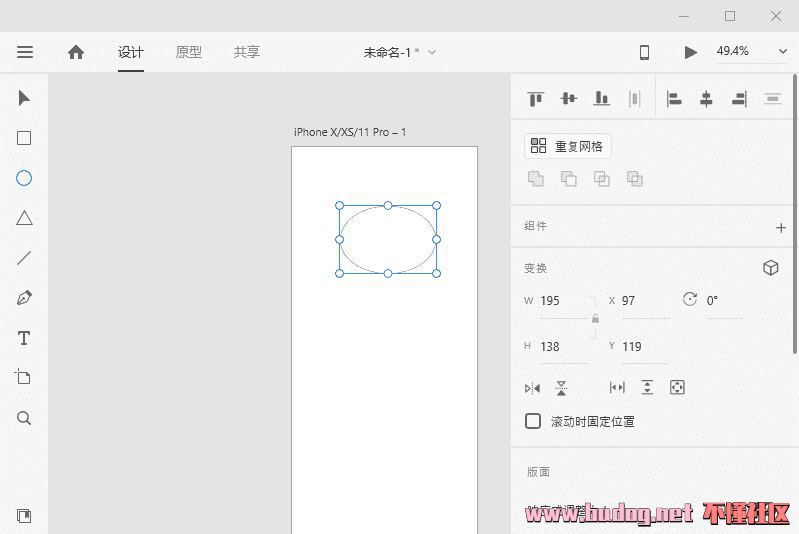Select the Artboard tool
This screenshot has height=534, width=799.
pos(24,377)
